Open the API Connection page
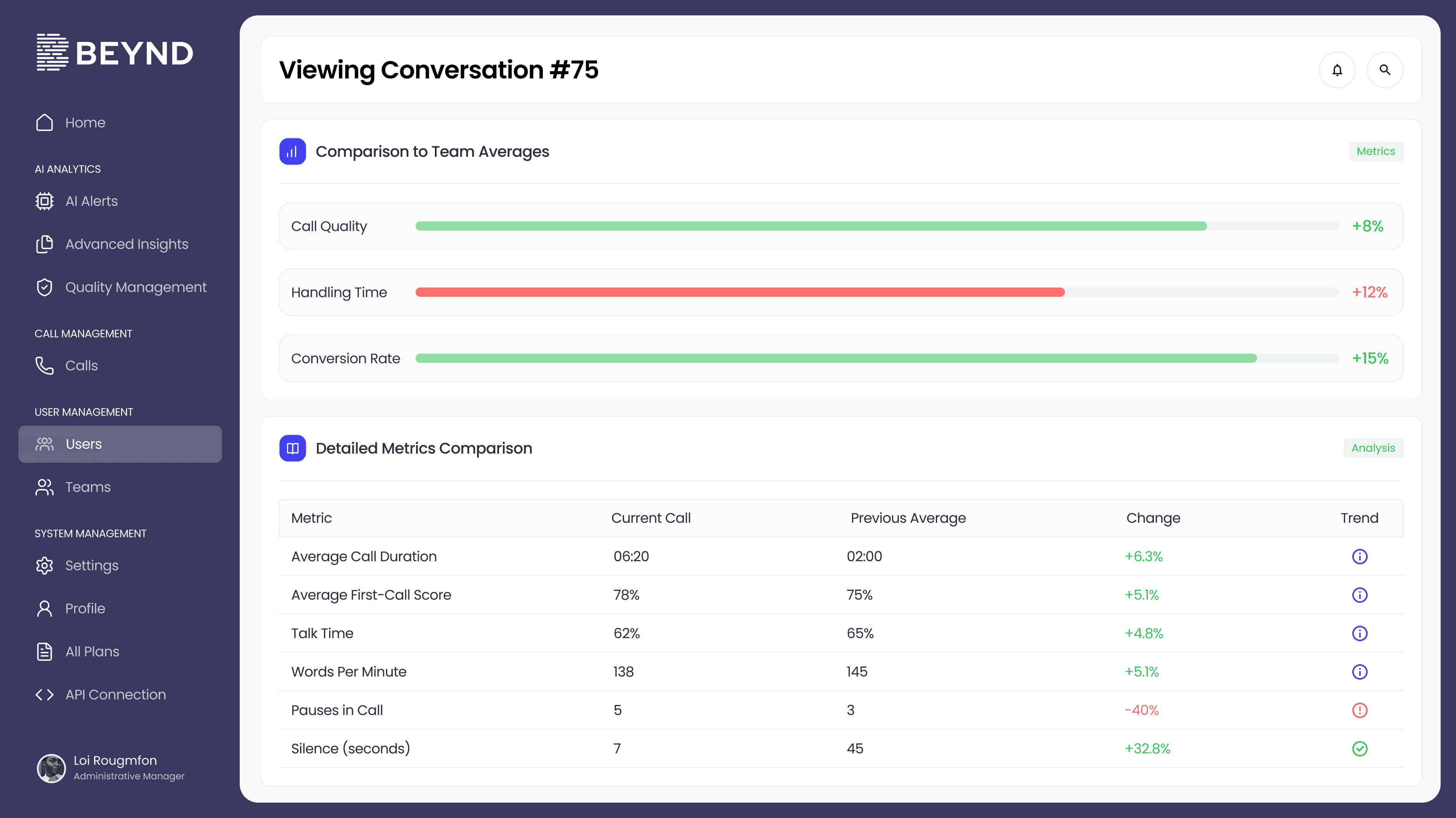 [115, 695]
